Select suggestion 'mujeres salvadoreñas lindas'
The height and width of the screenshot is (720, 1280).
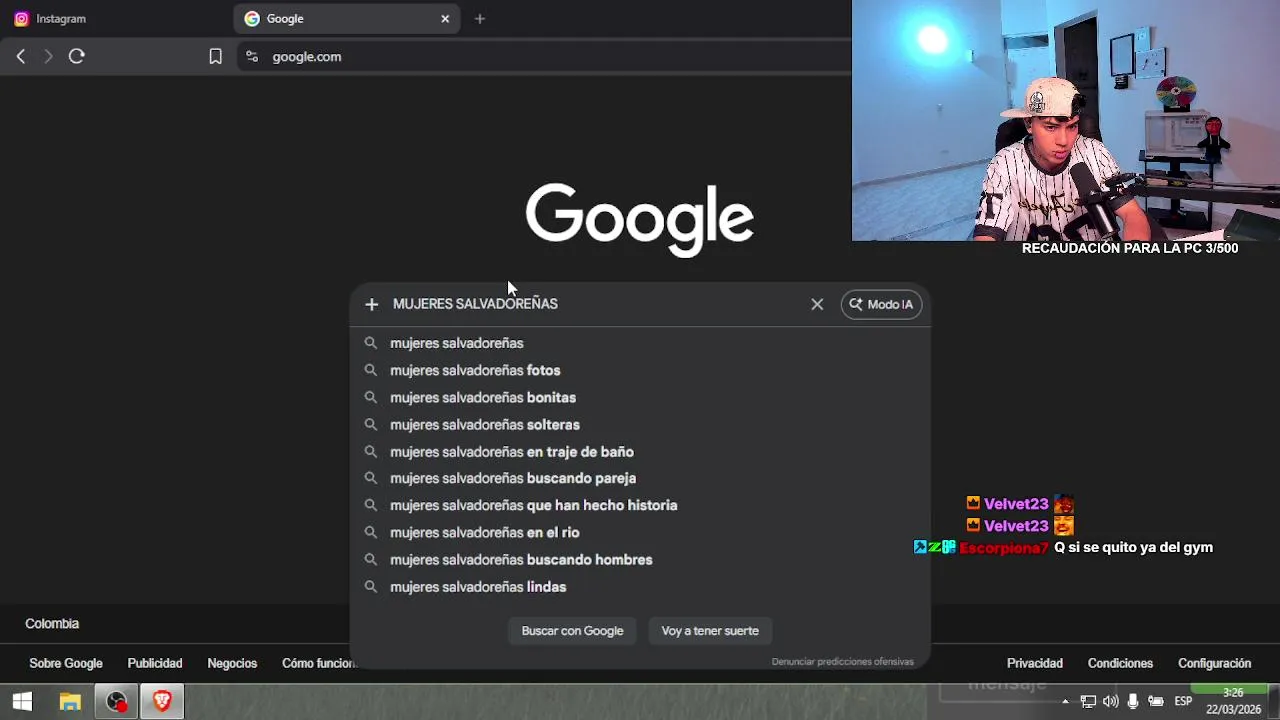[640, 587]
